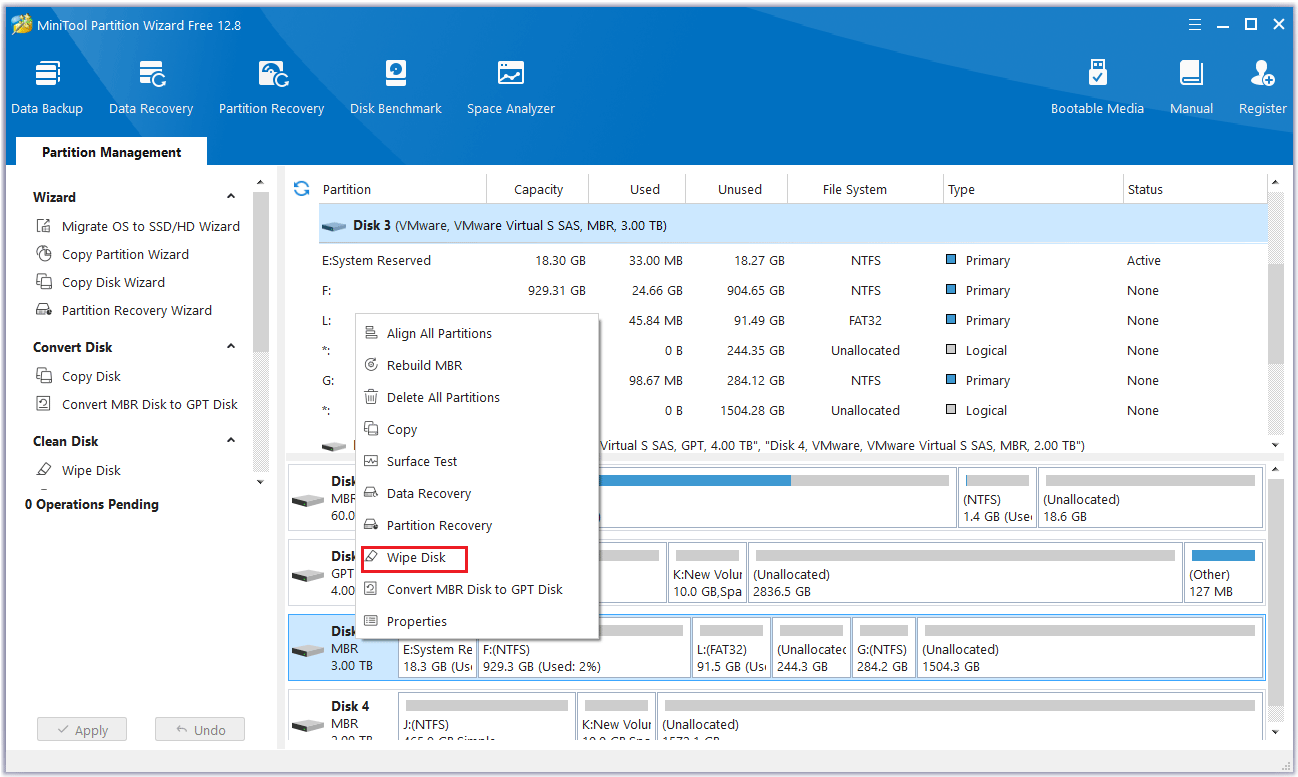Select E:System Reserved partition row
Viewport: 1298px width, 777px height.
(792, 260)
